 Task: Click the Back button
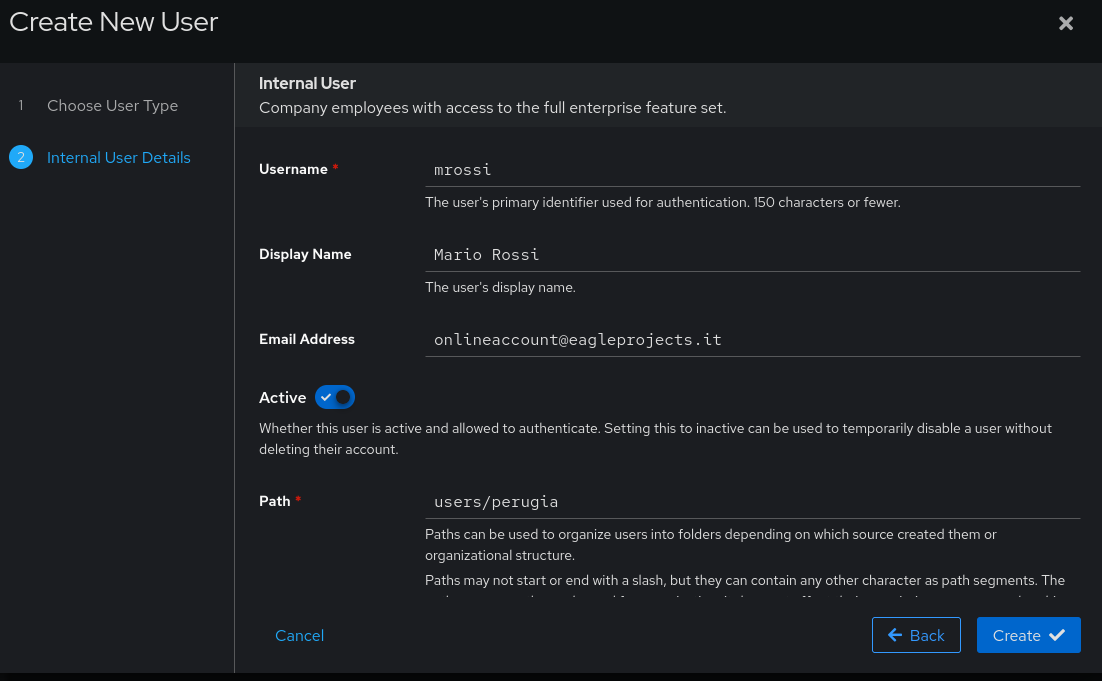(916, 635)
